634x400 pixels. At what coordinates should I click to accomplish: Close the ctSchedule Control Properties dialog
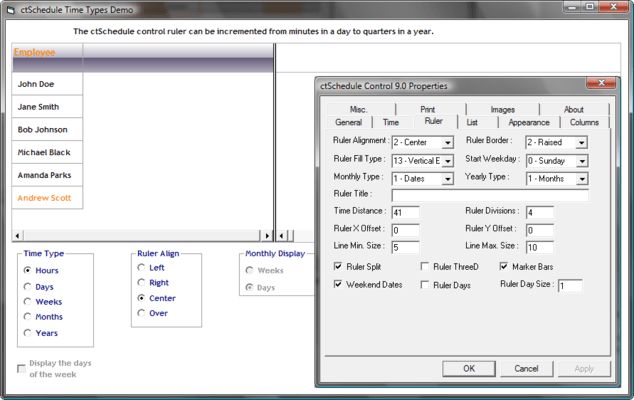tap(601, 83)
